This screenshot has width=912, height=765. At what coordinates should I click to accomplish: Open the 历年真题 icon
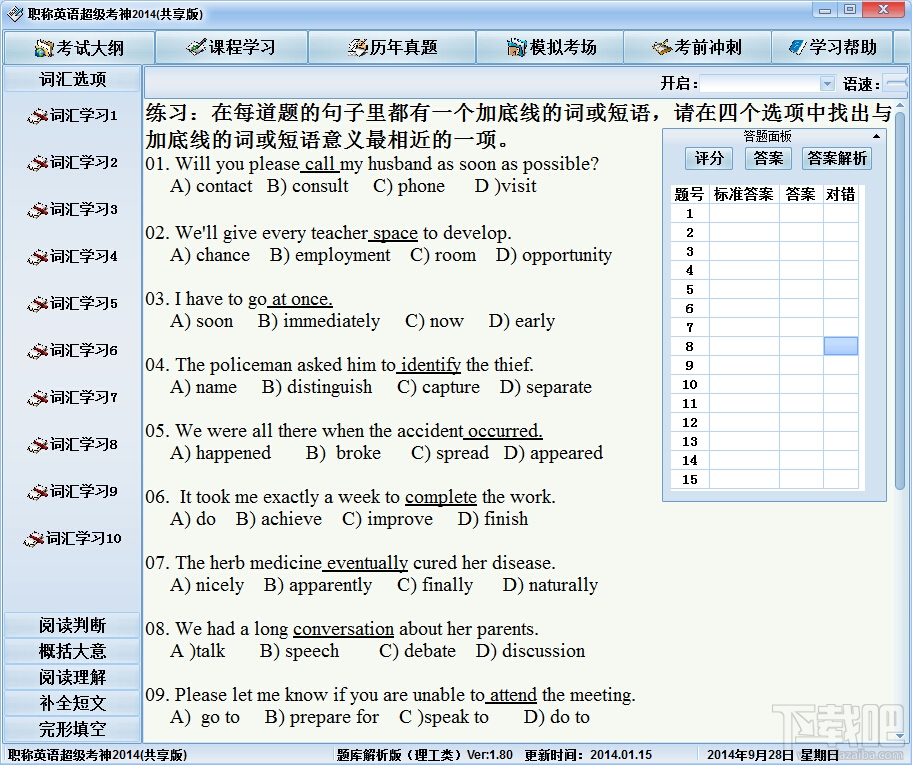[357, 48]
